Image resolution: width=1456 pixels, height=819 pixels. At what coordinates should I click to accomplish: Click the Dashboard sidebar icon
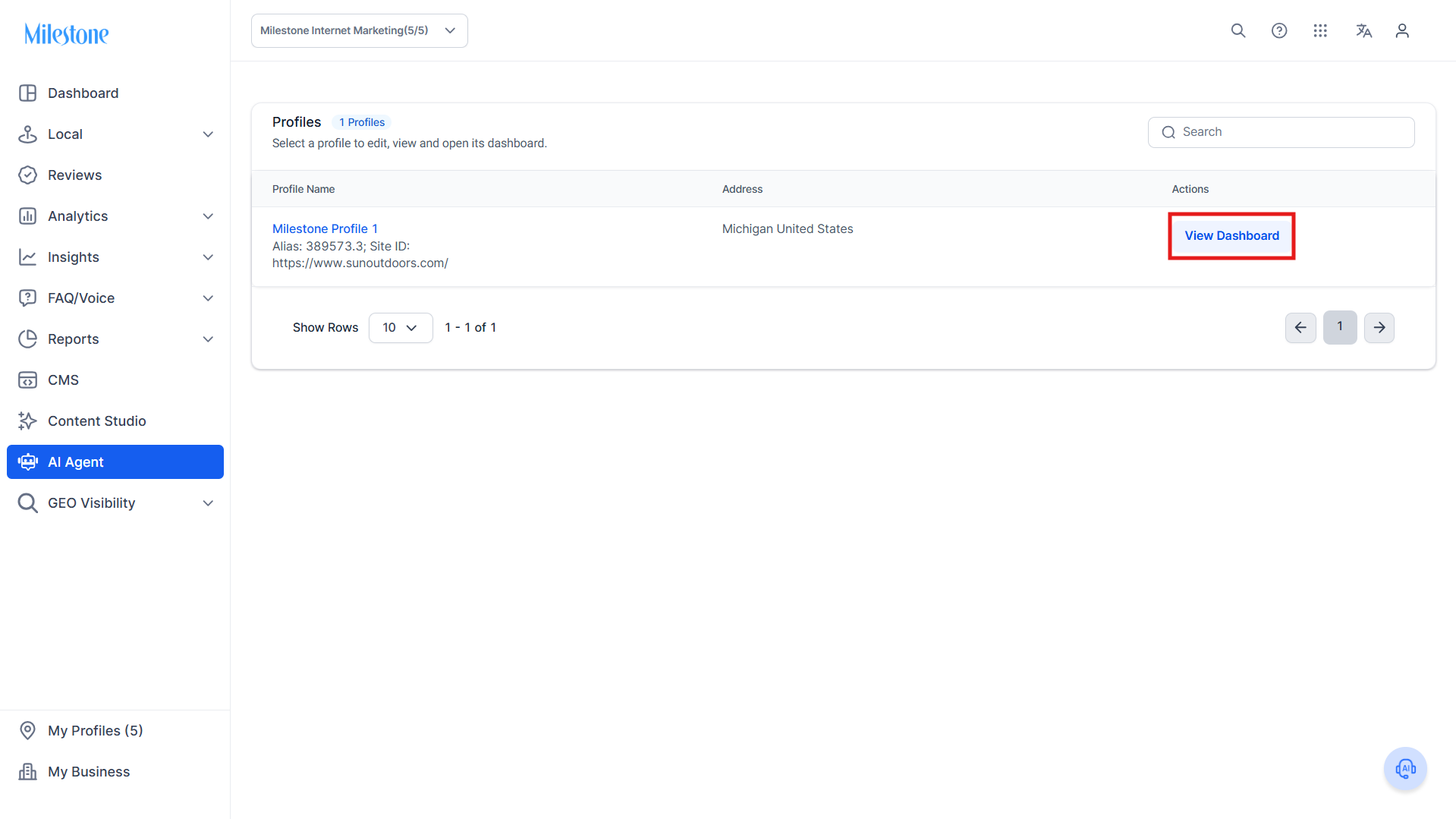(x=28, y=93)
